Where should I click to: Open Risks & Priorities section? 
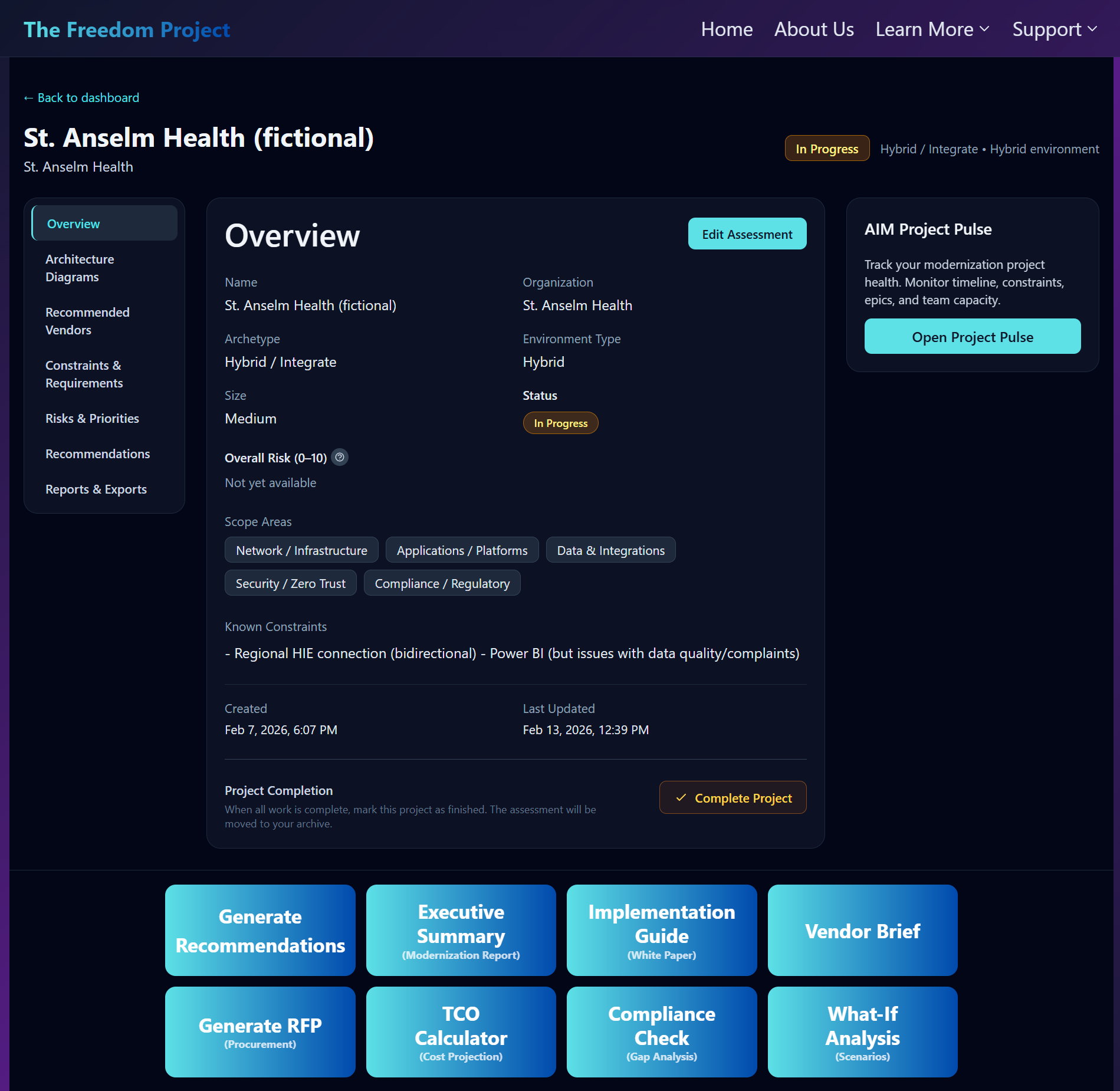point(92,418)
